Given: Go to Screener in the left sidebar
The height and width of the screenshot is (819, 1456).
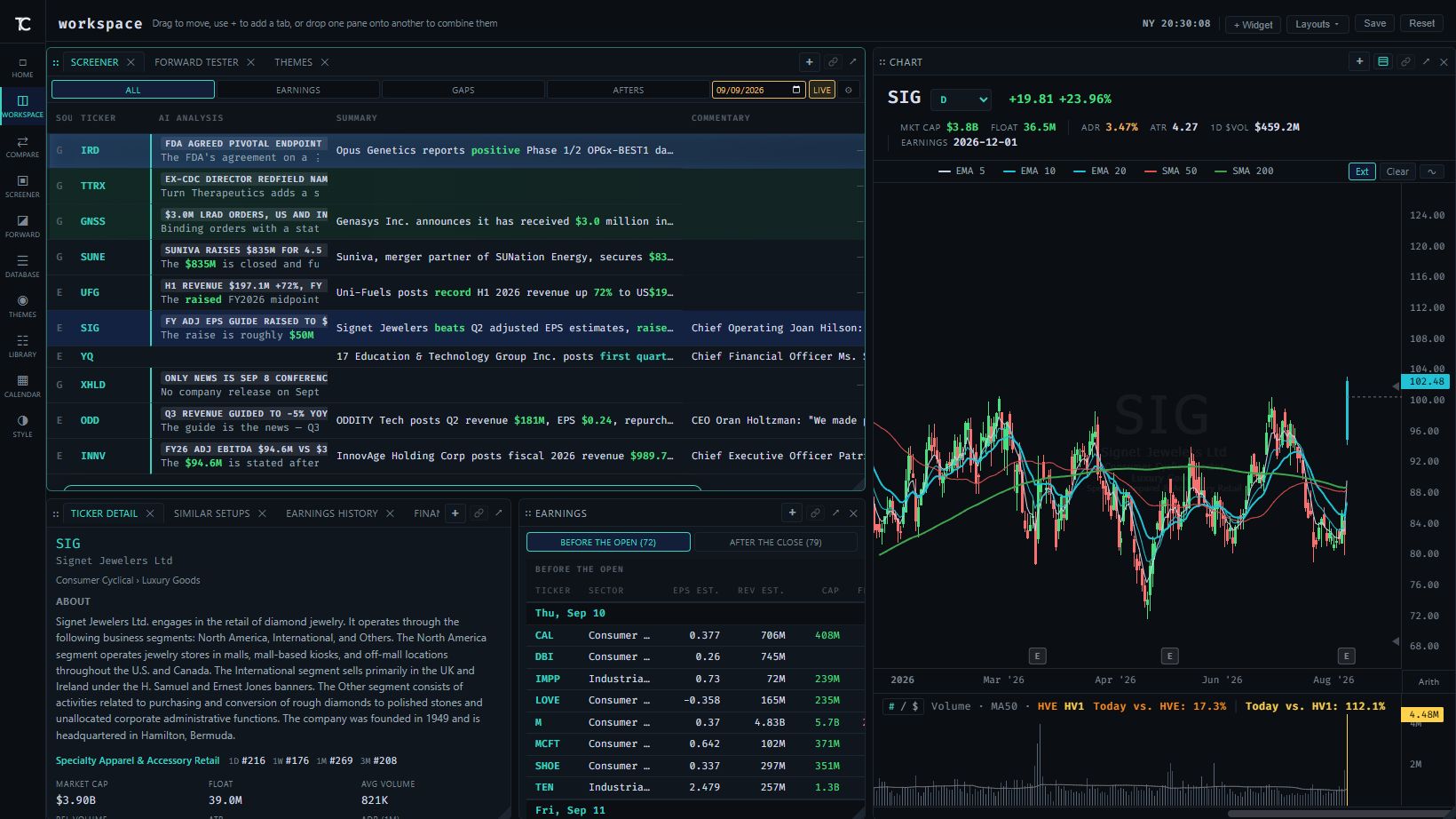Looking at the screenshot, I should 22,187.
